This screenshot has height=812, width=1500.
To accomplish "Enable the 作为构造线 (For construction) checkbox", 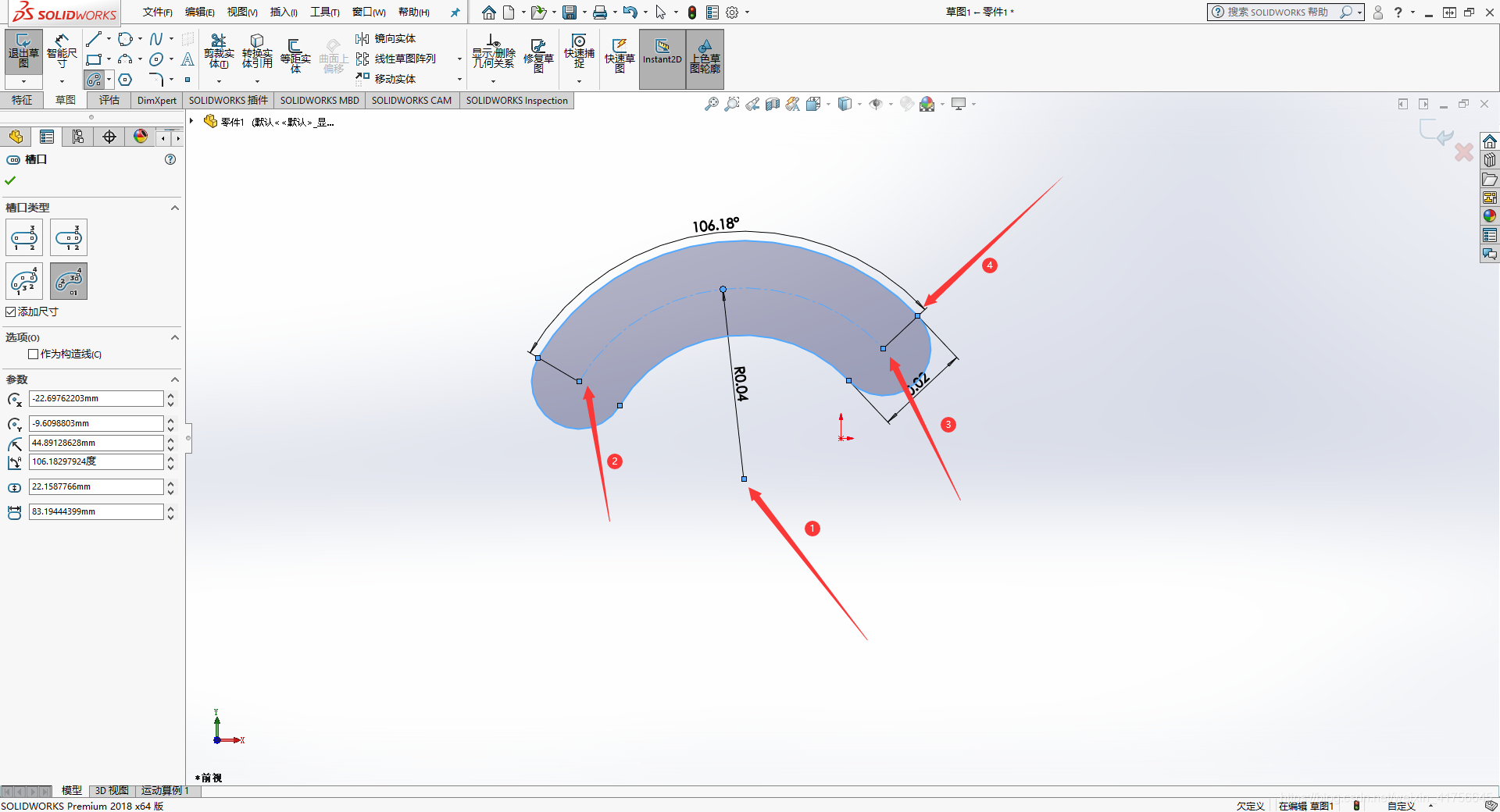I will 34,354.
